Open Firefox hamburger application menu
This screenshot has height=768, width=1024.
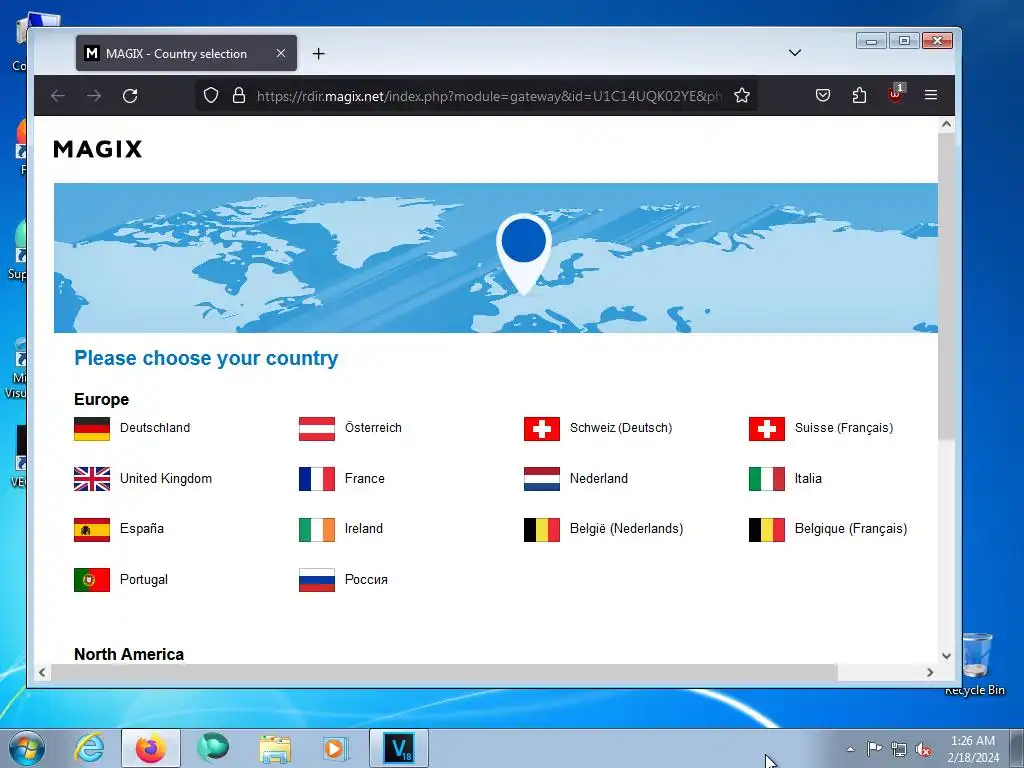(x=931, y=96)
